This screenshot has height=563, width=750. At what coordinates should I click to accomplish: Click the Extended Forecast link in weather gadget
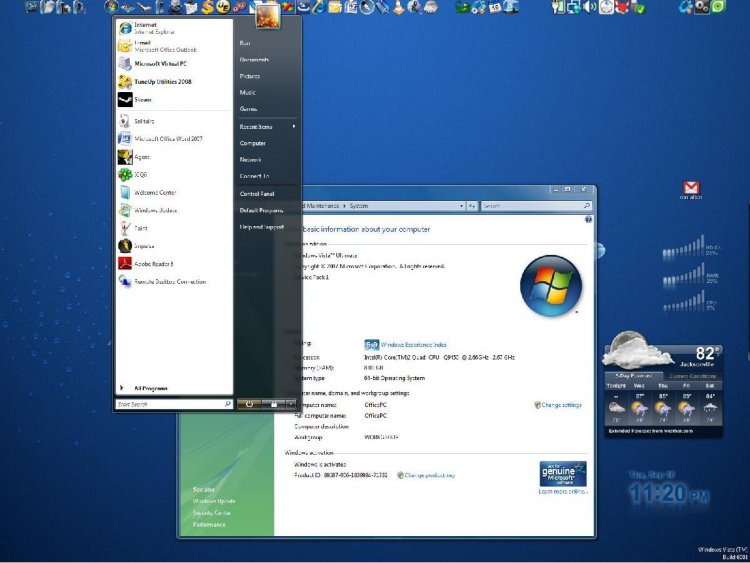point(651,431)
